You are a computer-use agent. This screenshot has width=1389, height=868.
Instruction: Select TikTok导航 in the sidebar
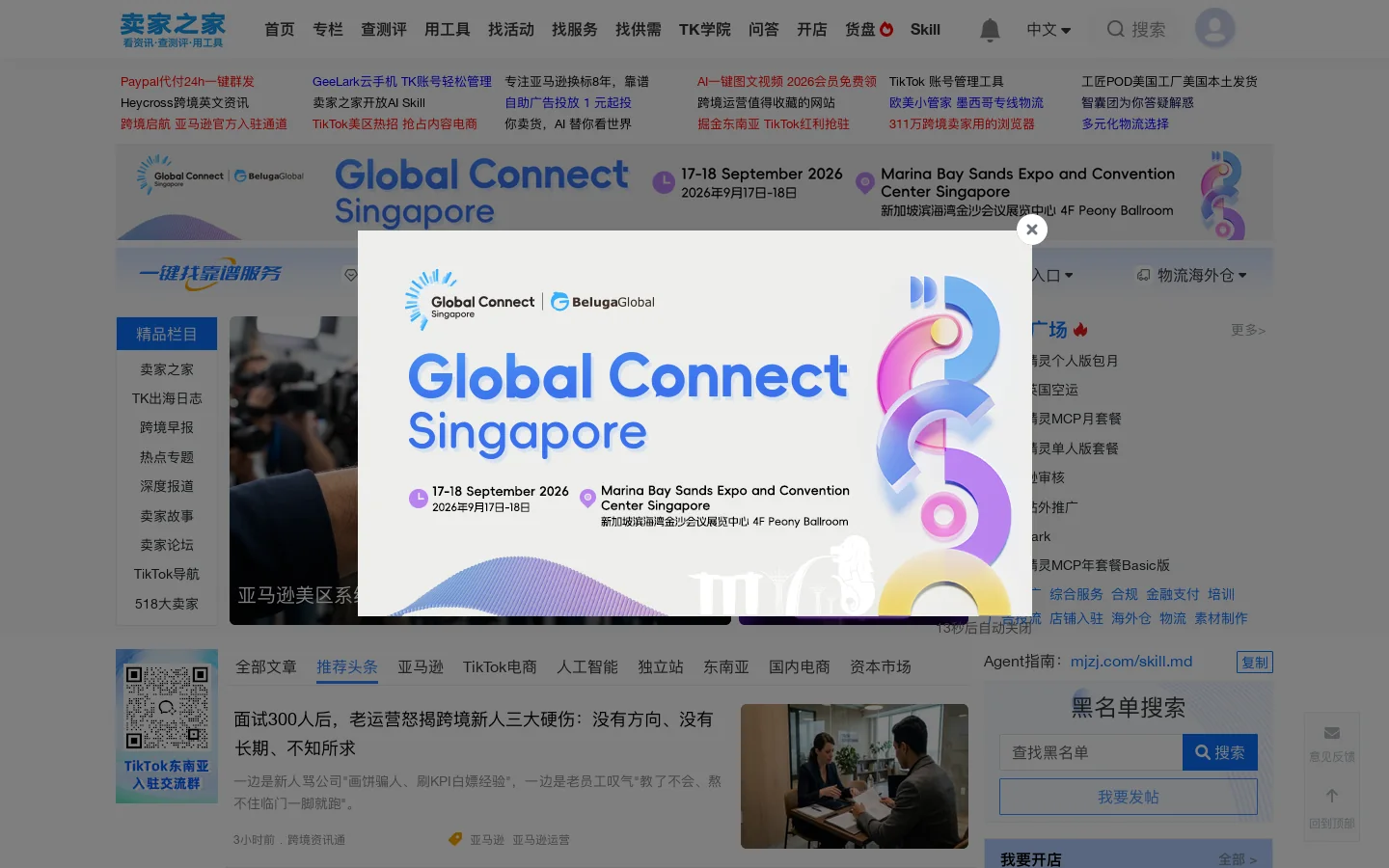point(167,574)
